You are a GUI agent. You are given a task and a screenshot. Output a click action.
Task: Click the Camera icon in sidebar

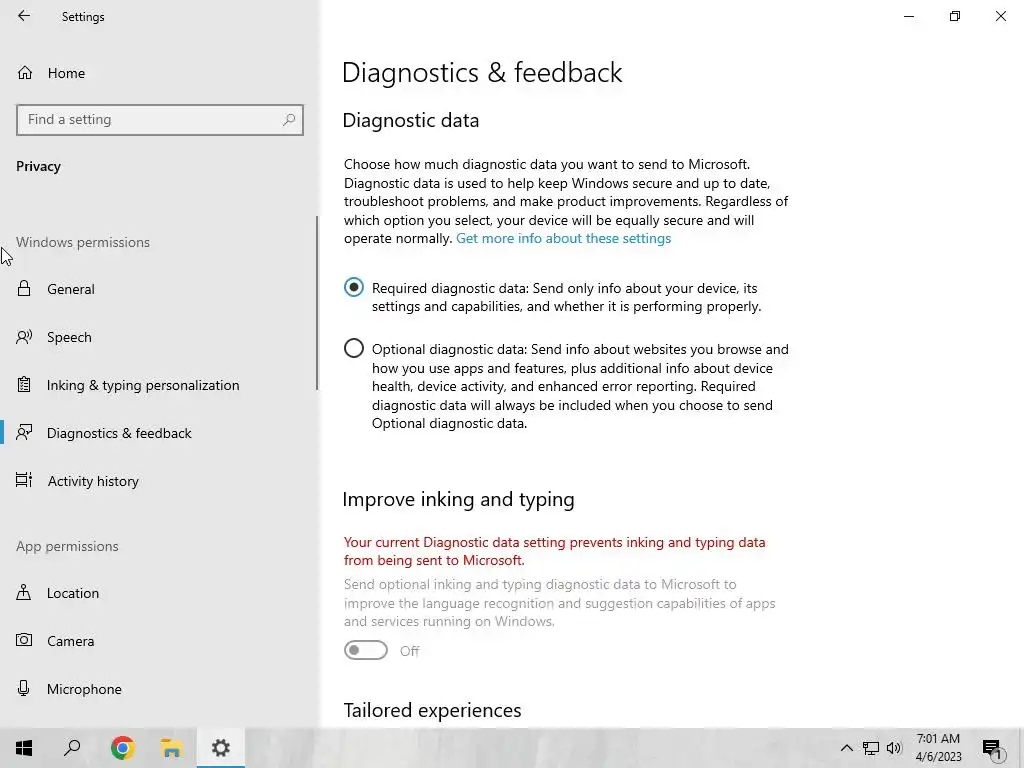point(24,641)
